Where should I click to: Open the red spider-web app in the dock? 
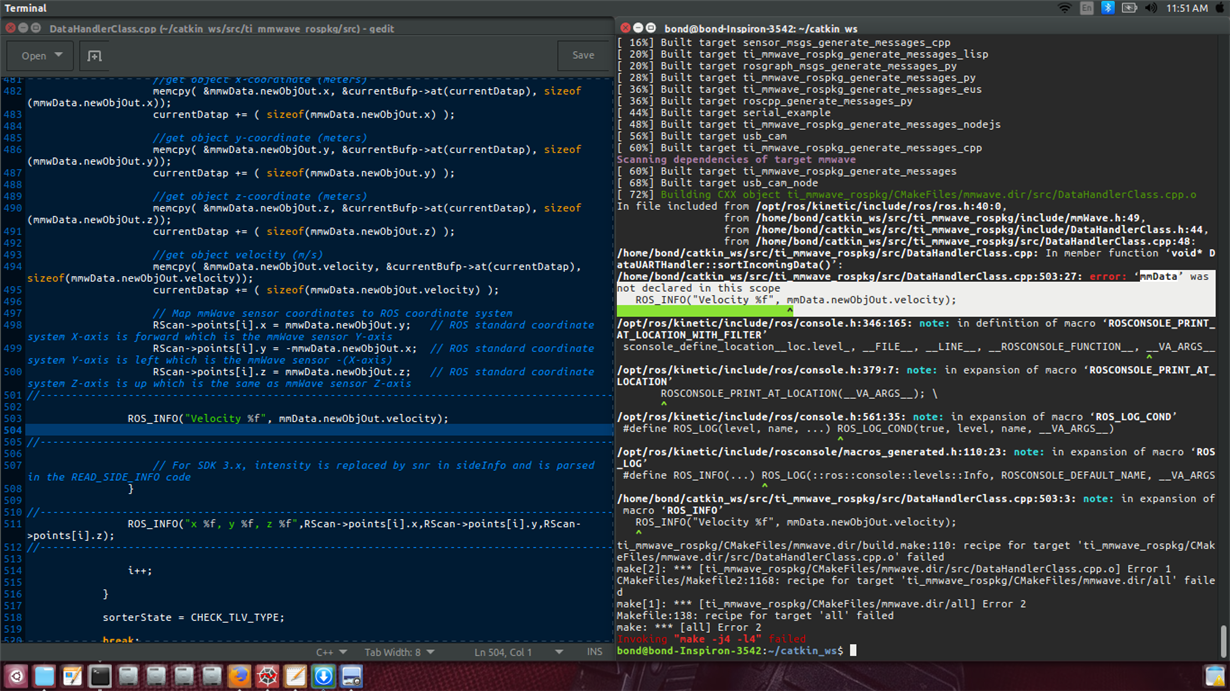coord(267,676)
